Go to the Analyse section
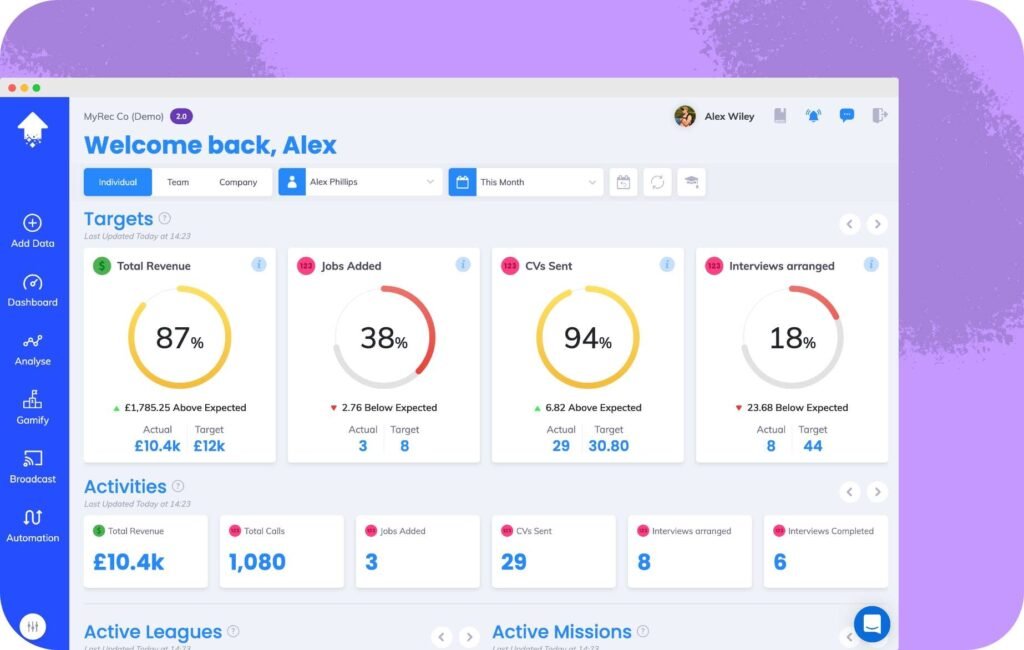The width and height of the screenshot is (1024, 650). click(x=33, y=348)
